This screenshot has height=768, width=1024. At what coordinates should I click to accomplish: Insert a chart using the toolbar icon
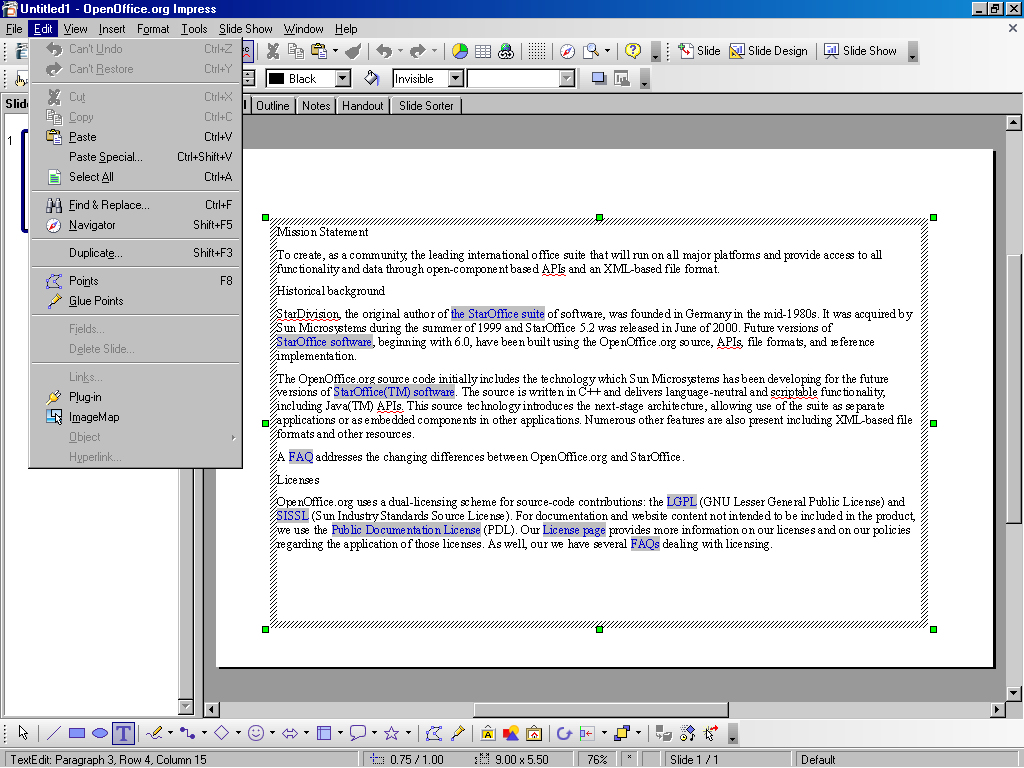(460, 51)
